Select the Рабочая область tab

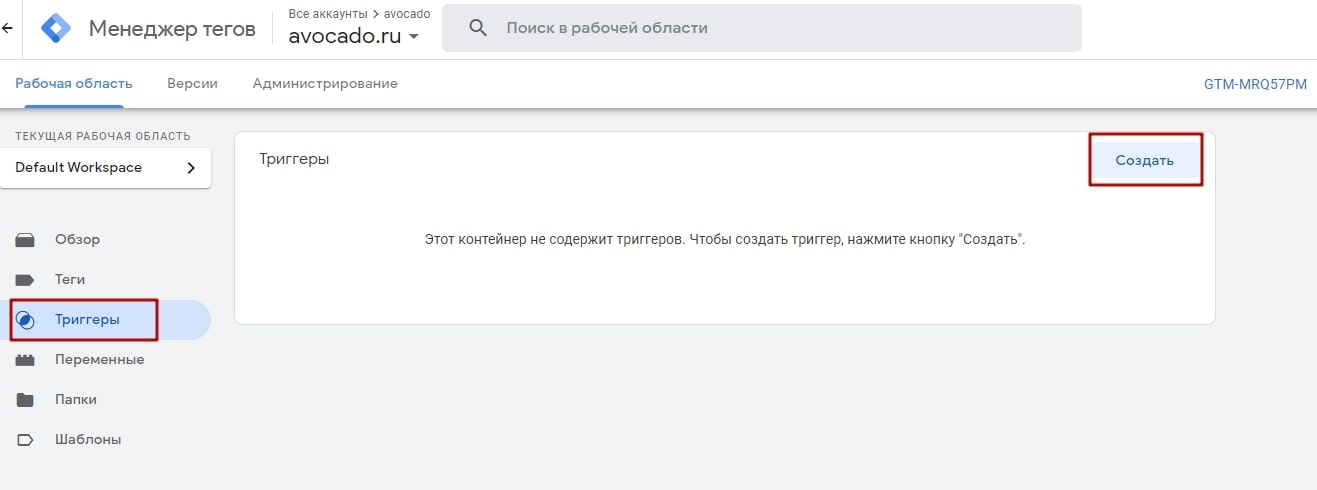tap(74, 84)
